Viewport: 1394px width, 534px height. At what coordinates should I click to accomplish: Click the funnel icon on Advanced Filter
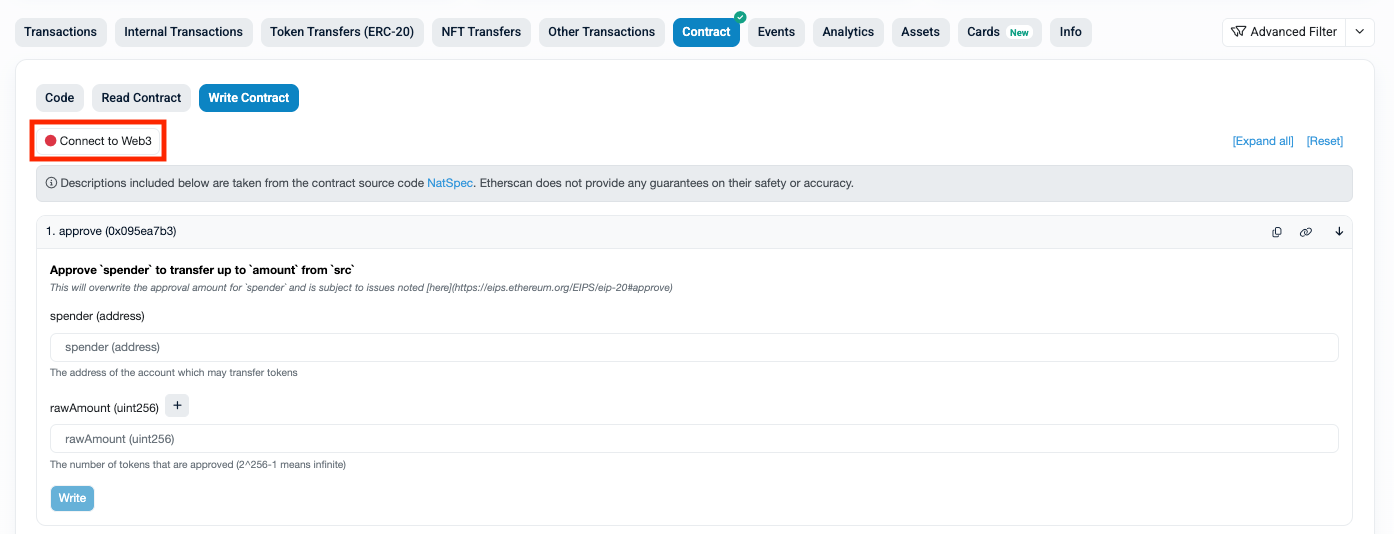(1238, 32)
